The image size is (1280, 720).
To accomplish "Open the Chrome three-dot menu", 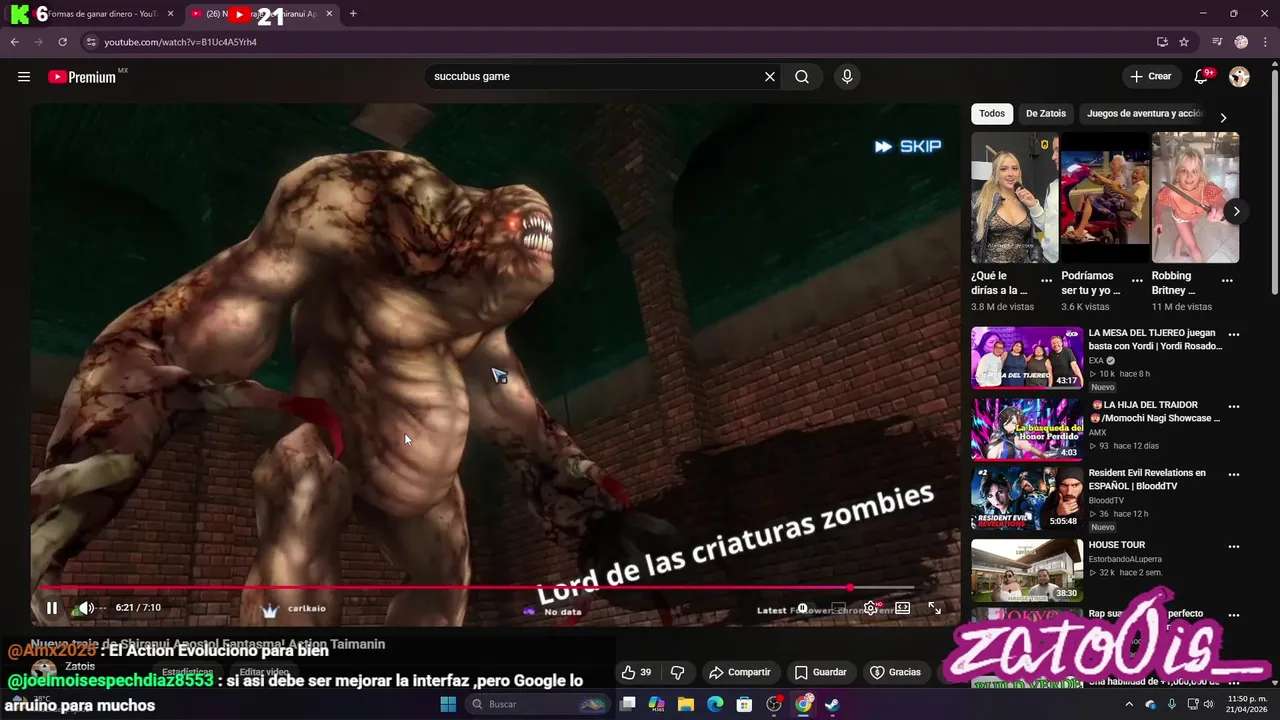I will [x=1264, y=42].
